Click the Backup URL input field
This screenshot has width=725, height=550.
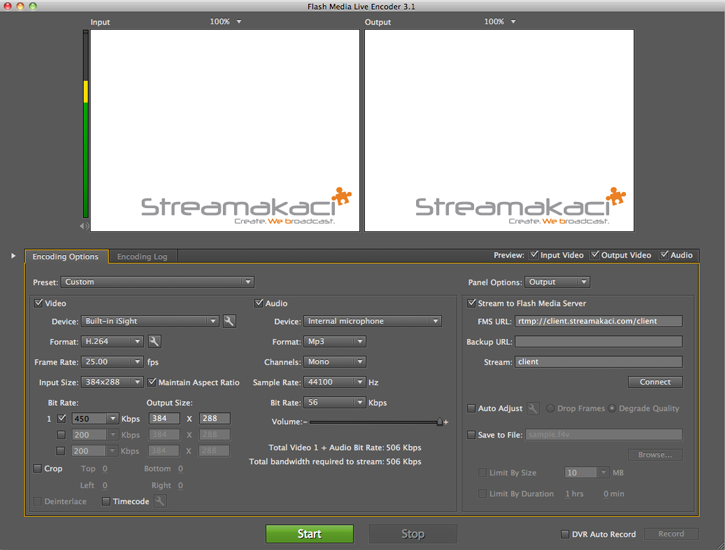click(x=599, y=342)
